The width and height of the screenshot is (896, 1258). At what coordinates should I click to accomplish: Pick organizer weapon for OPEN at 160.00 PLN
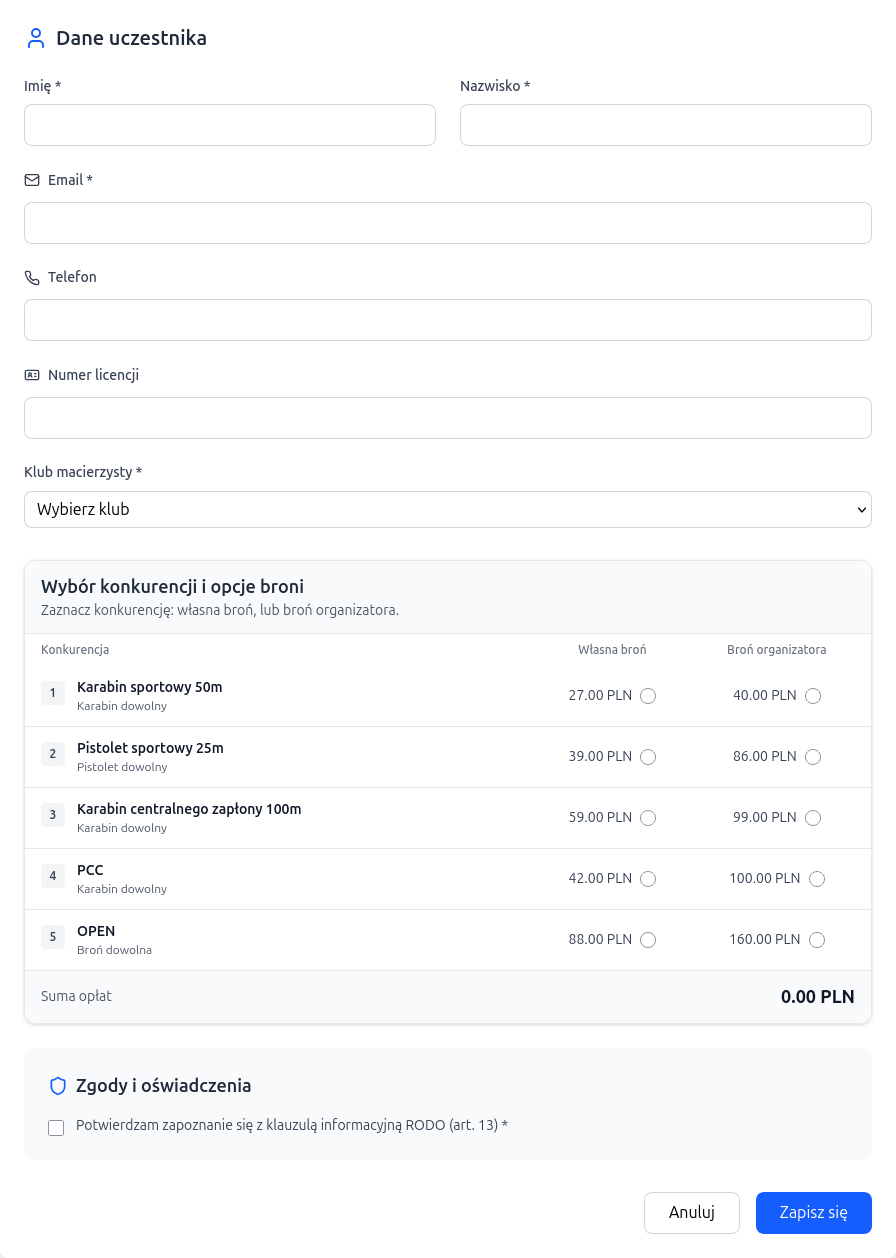point(817,940)
